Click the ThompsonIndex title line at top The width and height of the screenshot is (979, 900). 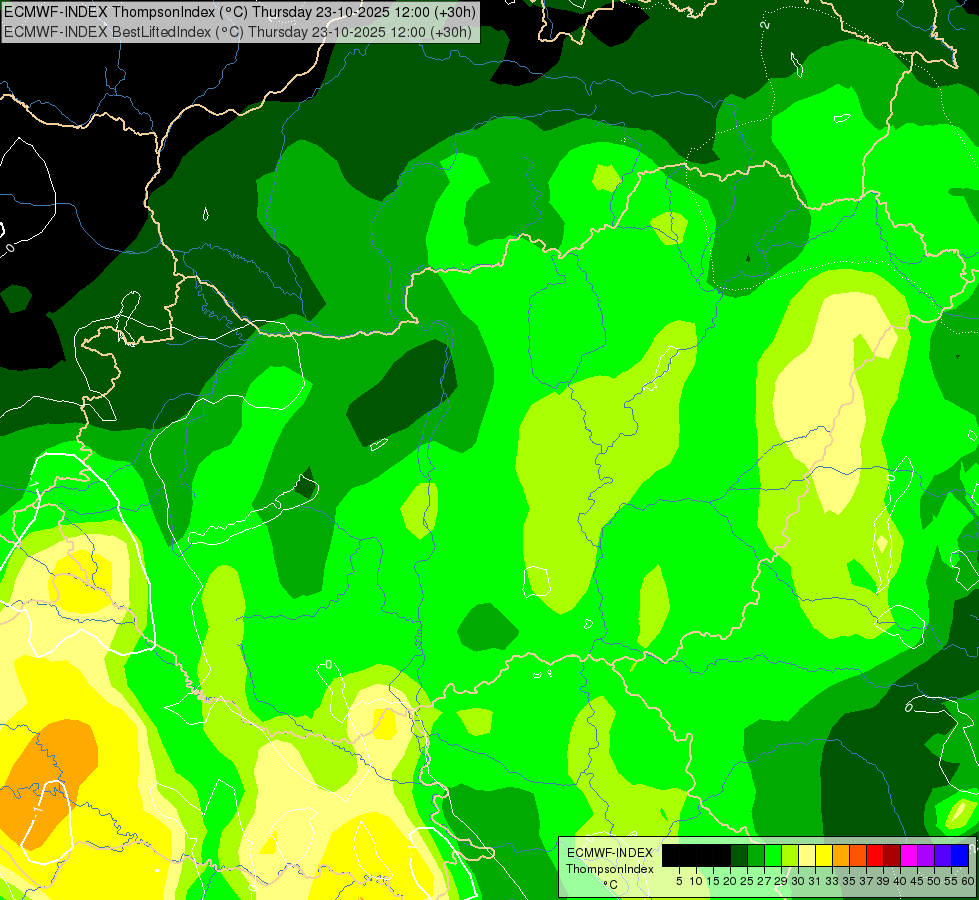tap(240, 11)
